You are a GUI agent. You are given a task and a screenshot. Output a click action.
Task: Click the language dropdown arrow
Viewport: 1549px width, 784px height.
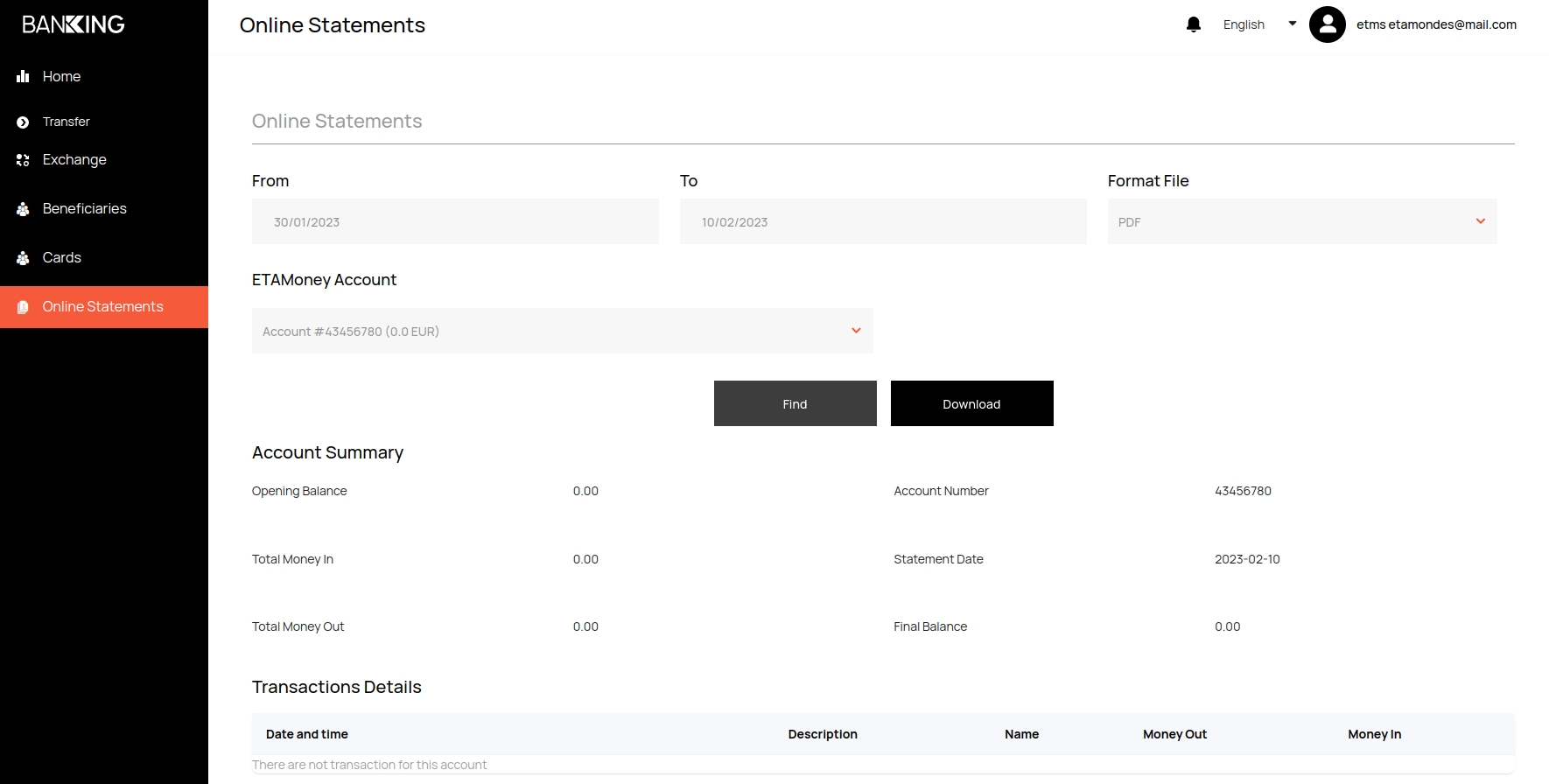pyautogui.click(x=1293, y=24)
